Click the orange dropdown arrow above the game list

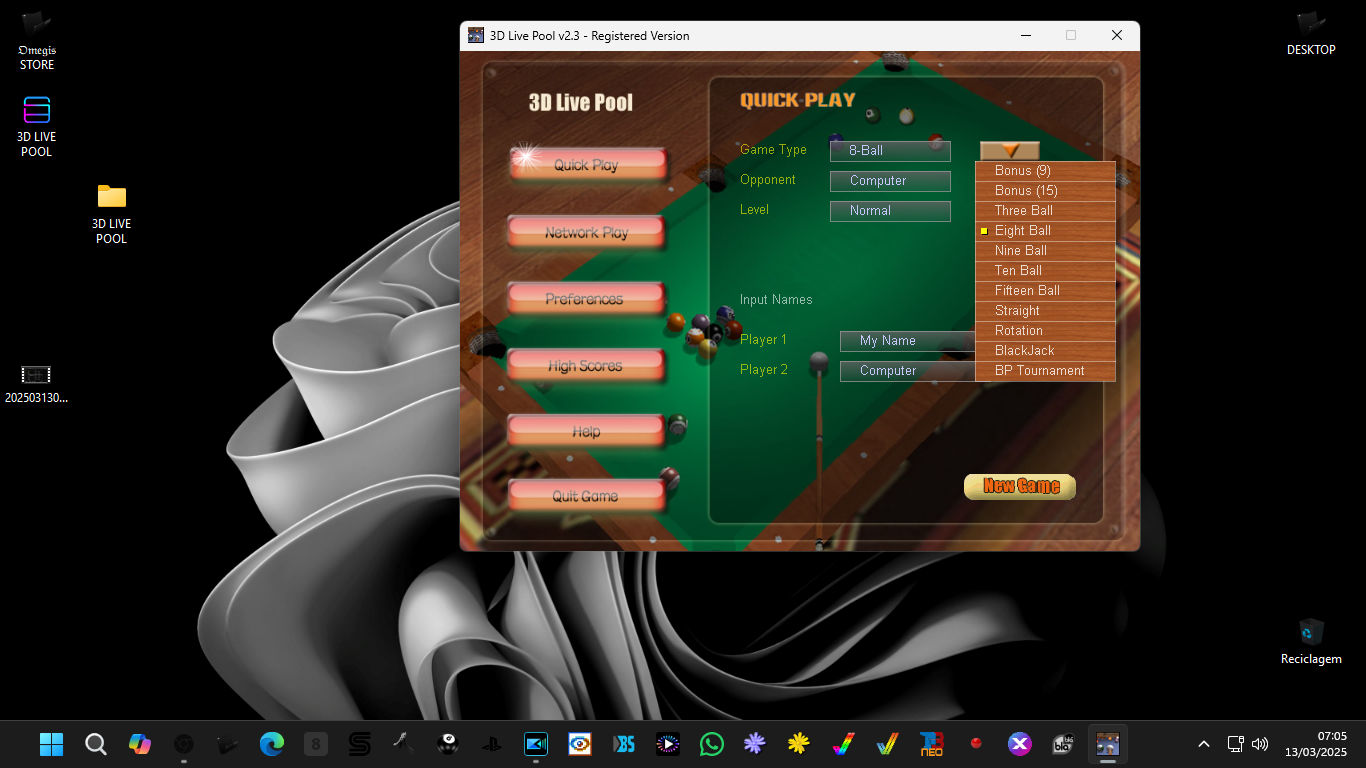point(1010,151)
